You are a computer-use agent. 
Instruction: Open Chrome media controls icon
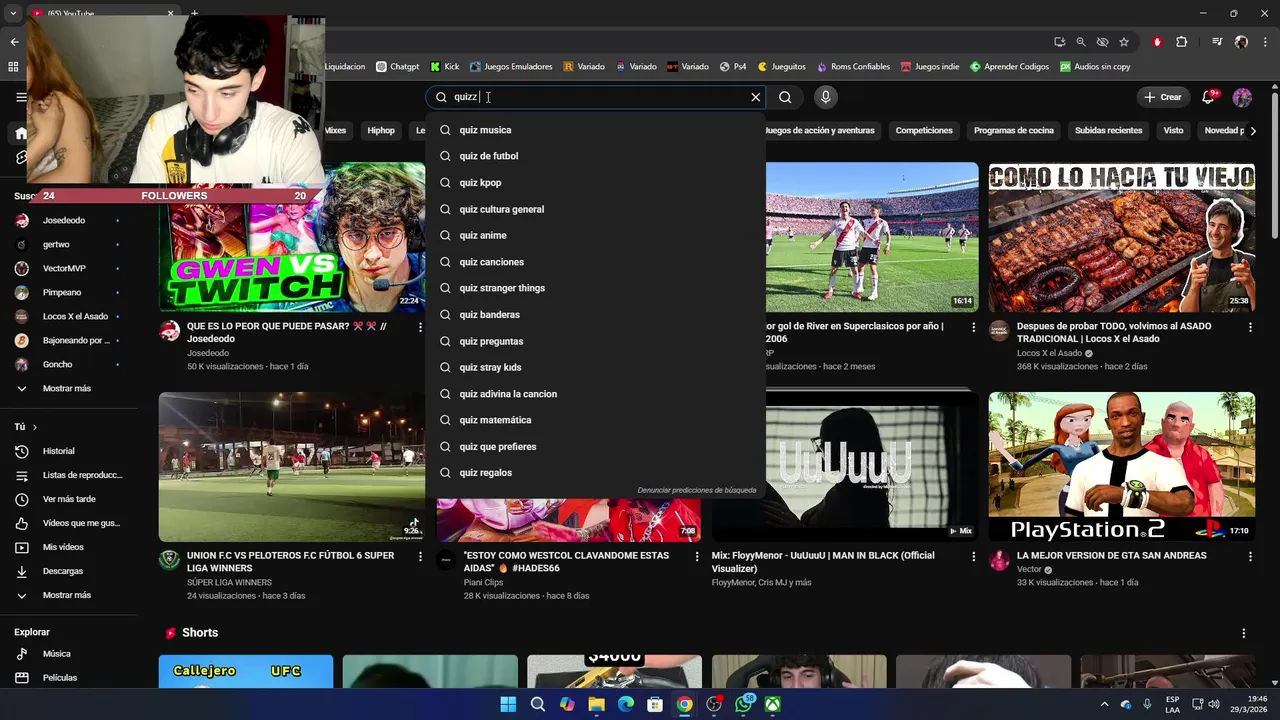click(x=1217, y=42)
